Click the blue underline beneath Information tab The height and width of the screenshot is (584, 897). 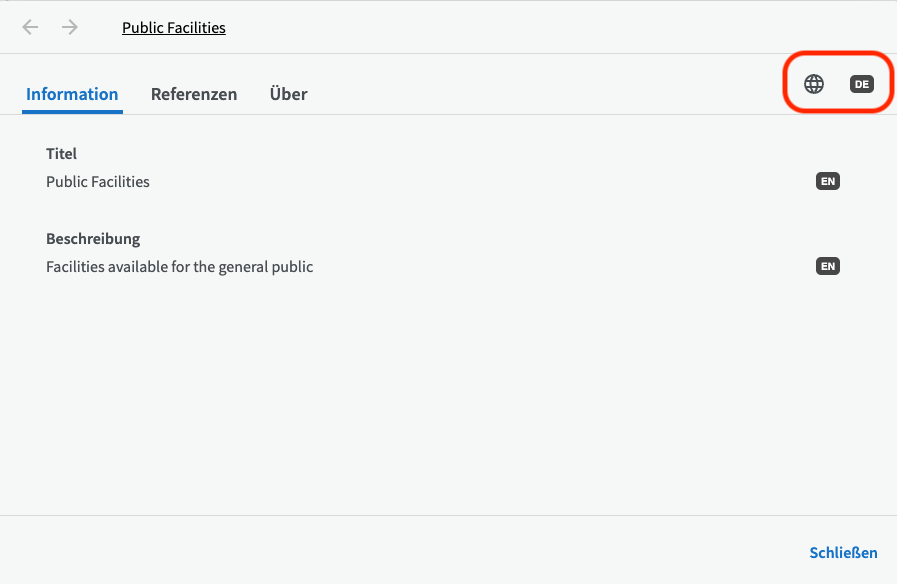[72, 112]
